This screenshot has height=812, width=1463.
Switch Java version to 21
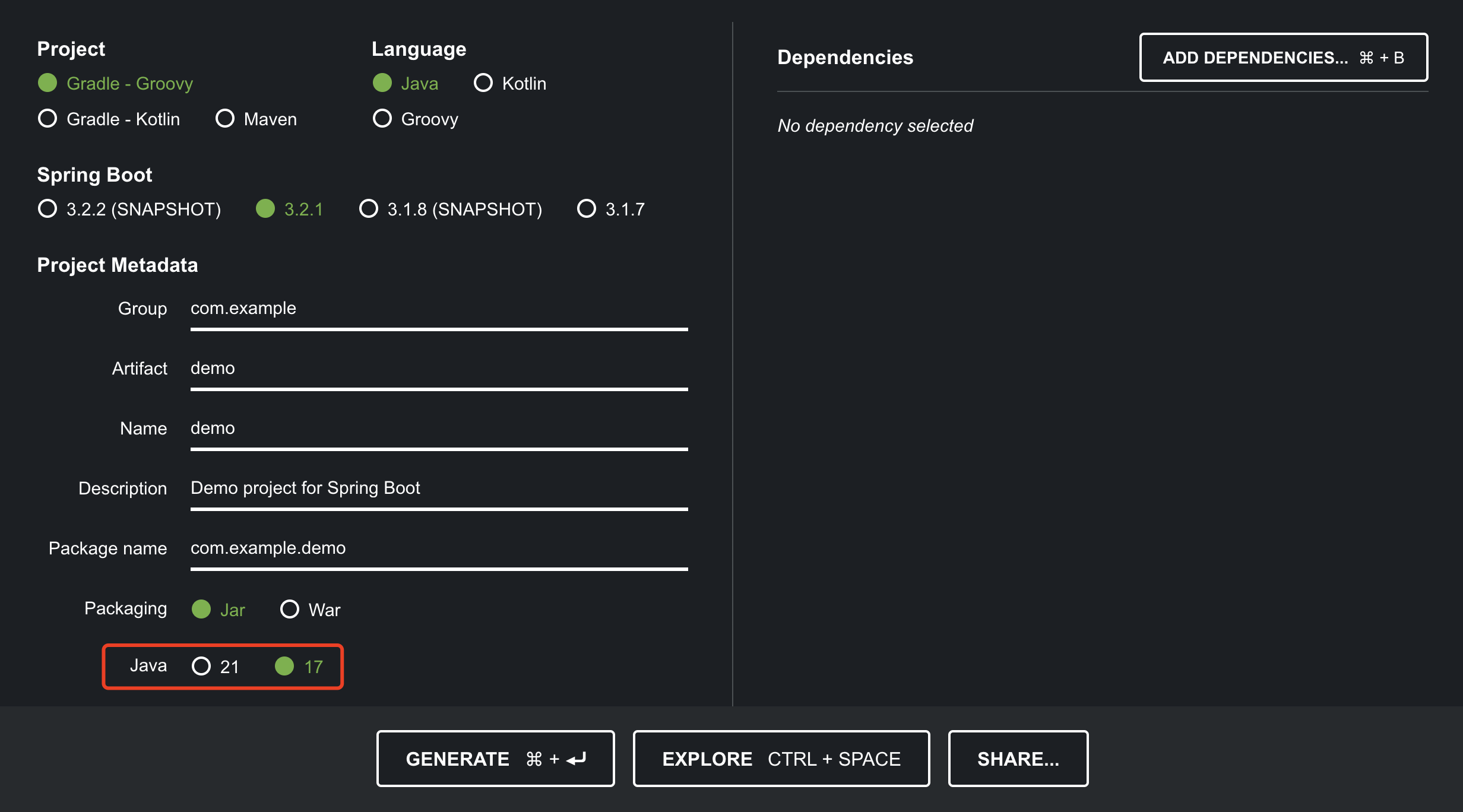click(x=201, y=667)
